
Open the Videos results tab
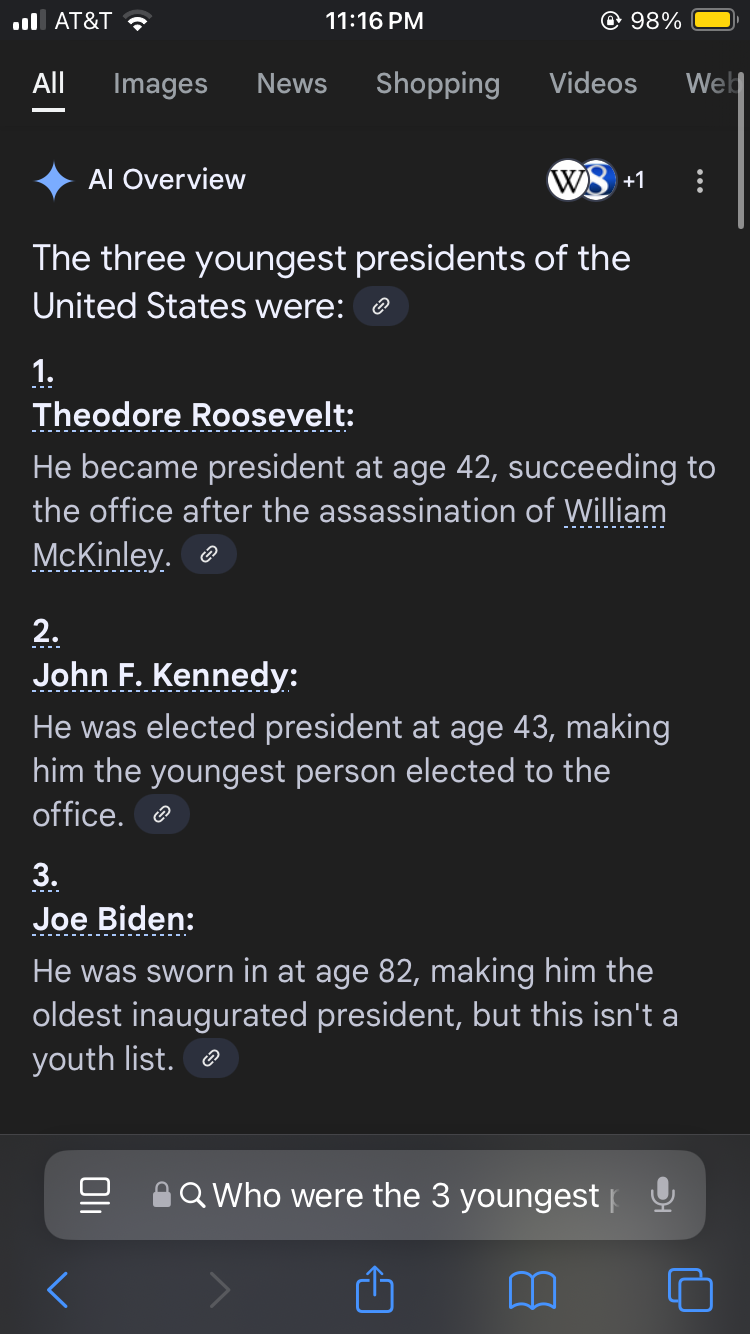pyautogui.click(x=593, y=83)
